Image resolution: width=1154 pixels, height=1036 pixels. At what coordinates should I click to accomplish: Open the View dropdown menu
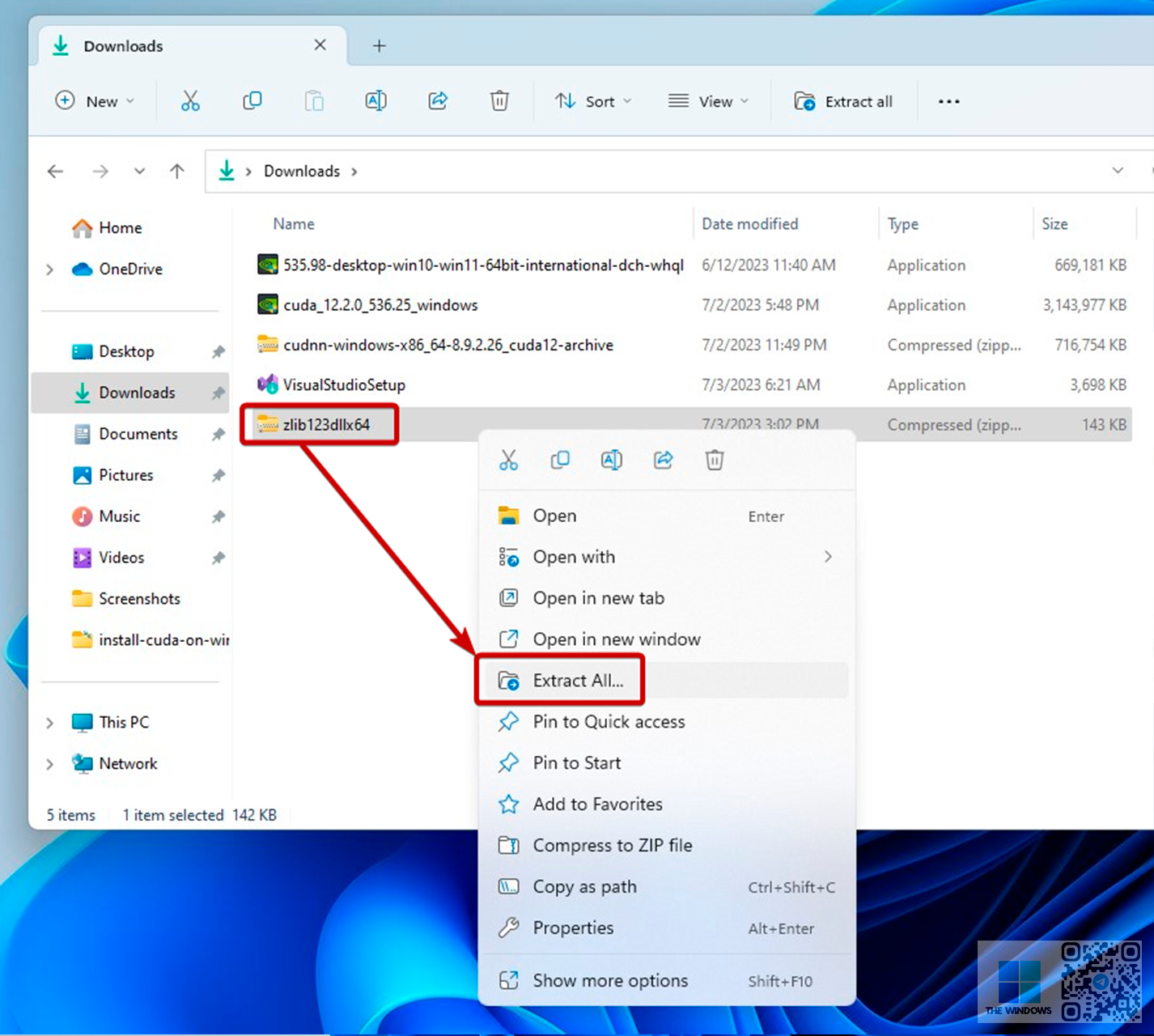click(x=709, y=101)
